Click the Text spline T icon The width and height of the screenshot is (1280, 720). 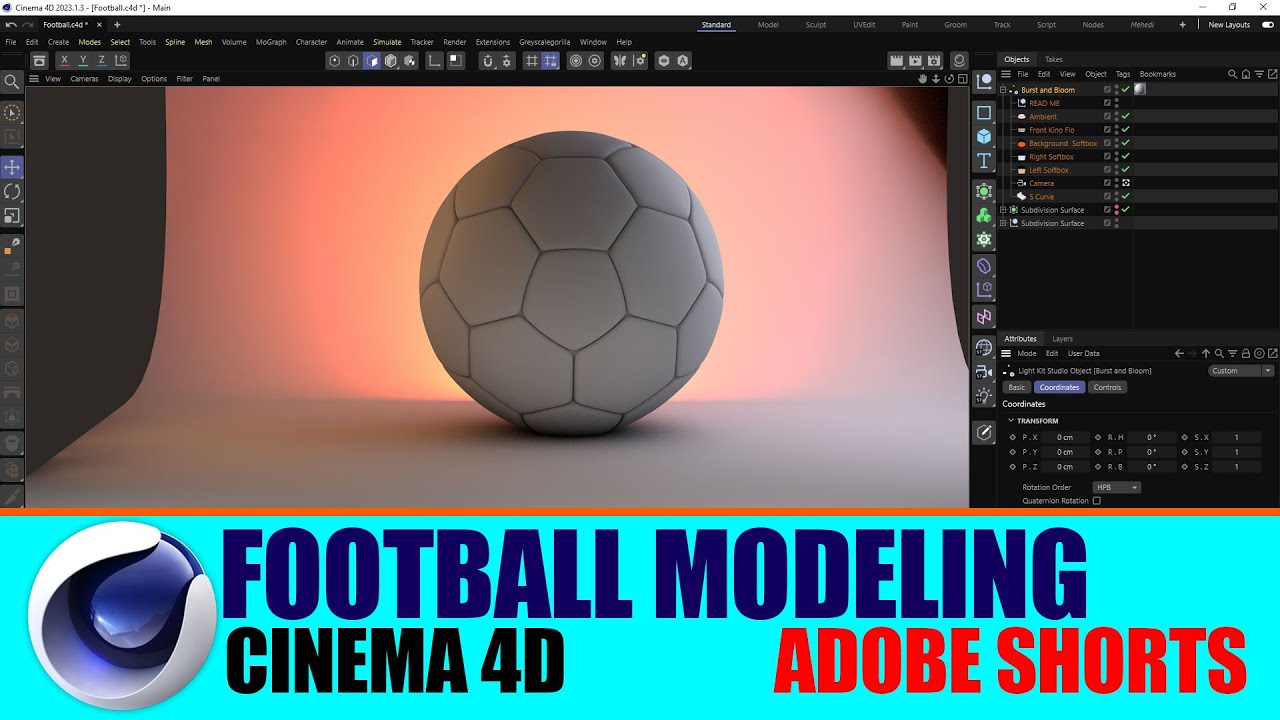tap(984, 161)
